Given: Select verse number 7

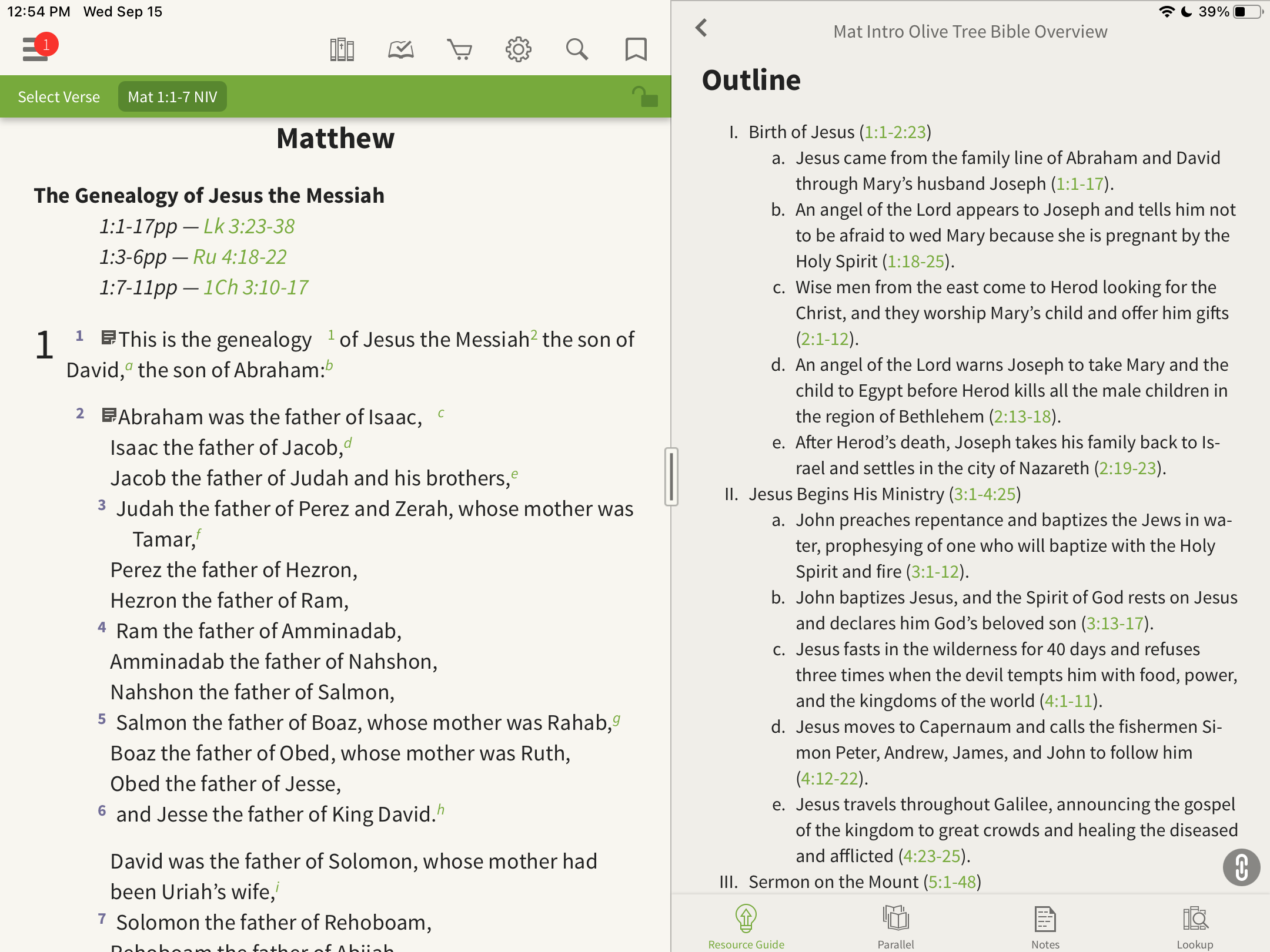Looking at the screenshot, I should pyautogui.click(x=102, y=919).
